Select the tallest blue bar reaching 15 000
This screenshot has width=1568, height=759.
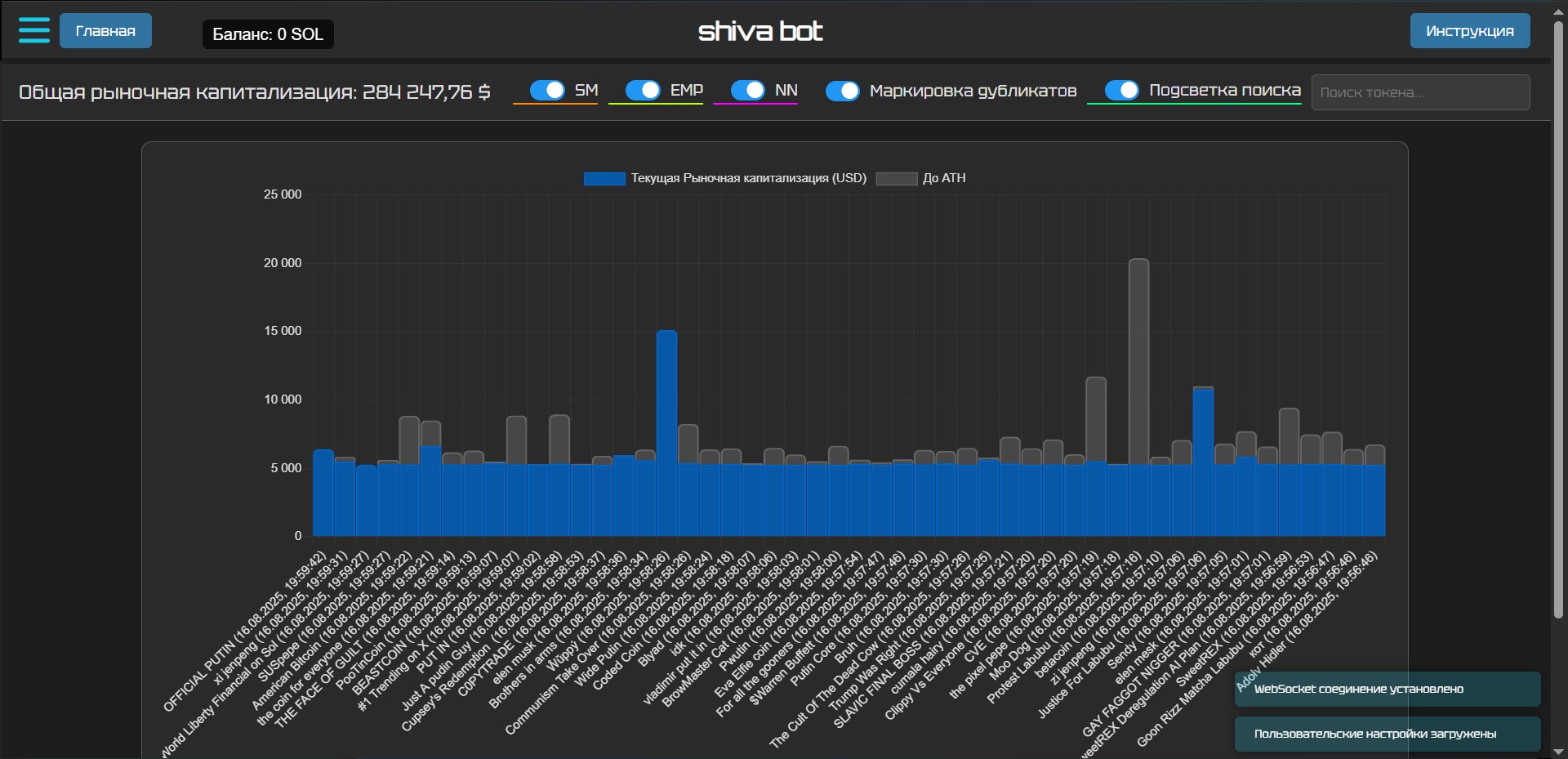[x=666, y=433]
